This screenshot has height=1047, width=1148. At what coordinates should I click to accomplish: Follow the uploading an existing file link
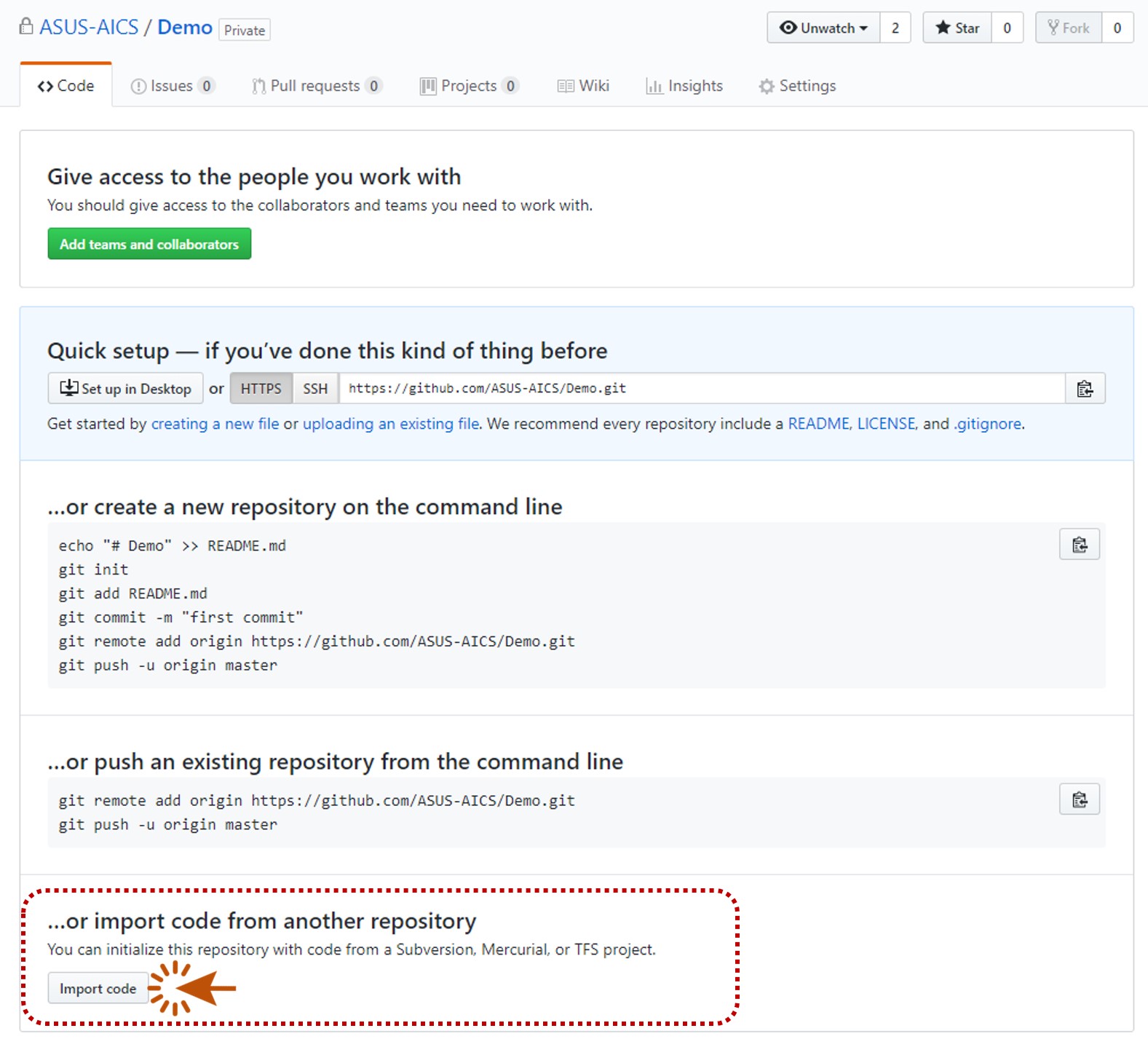[391, 424]
